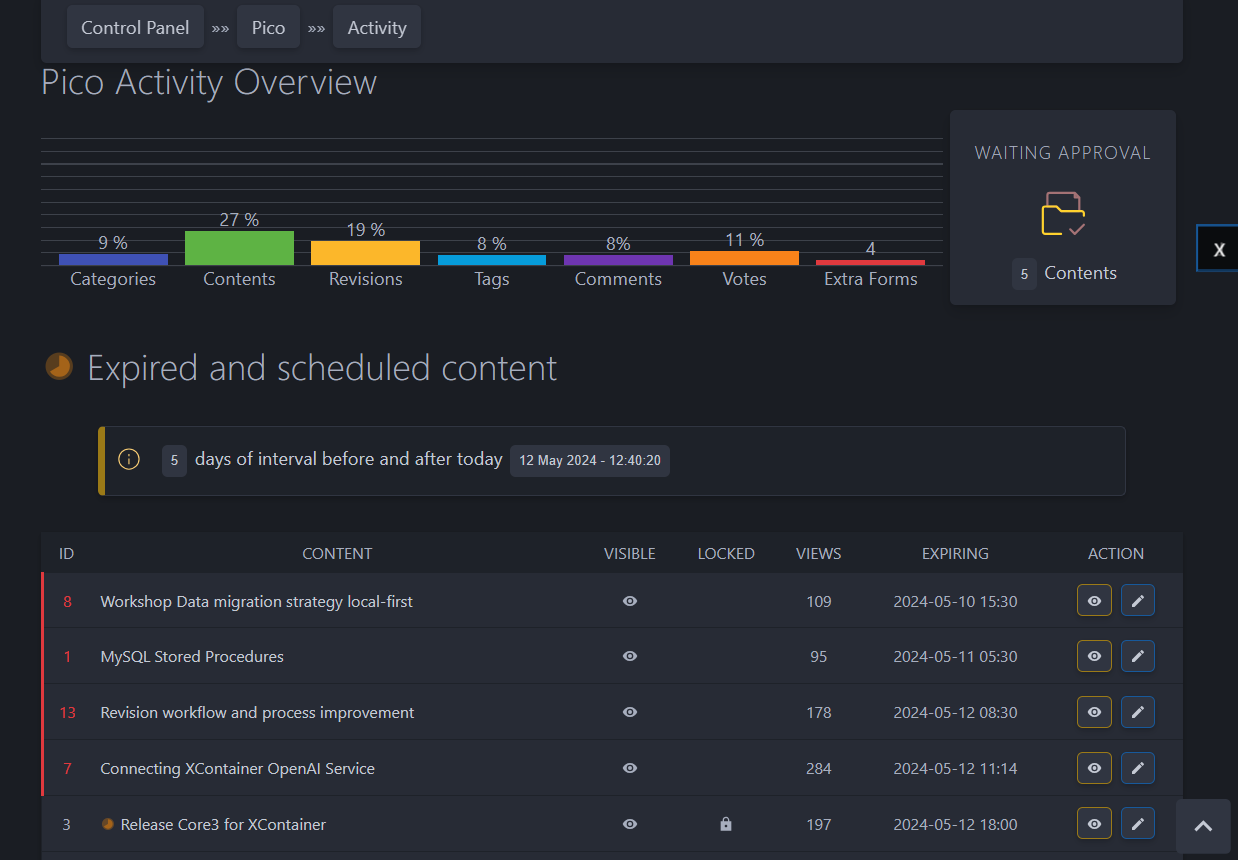Toggle visibility of MySQL Stored Procedures
1238x860 pixels.
point(630,656)
